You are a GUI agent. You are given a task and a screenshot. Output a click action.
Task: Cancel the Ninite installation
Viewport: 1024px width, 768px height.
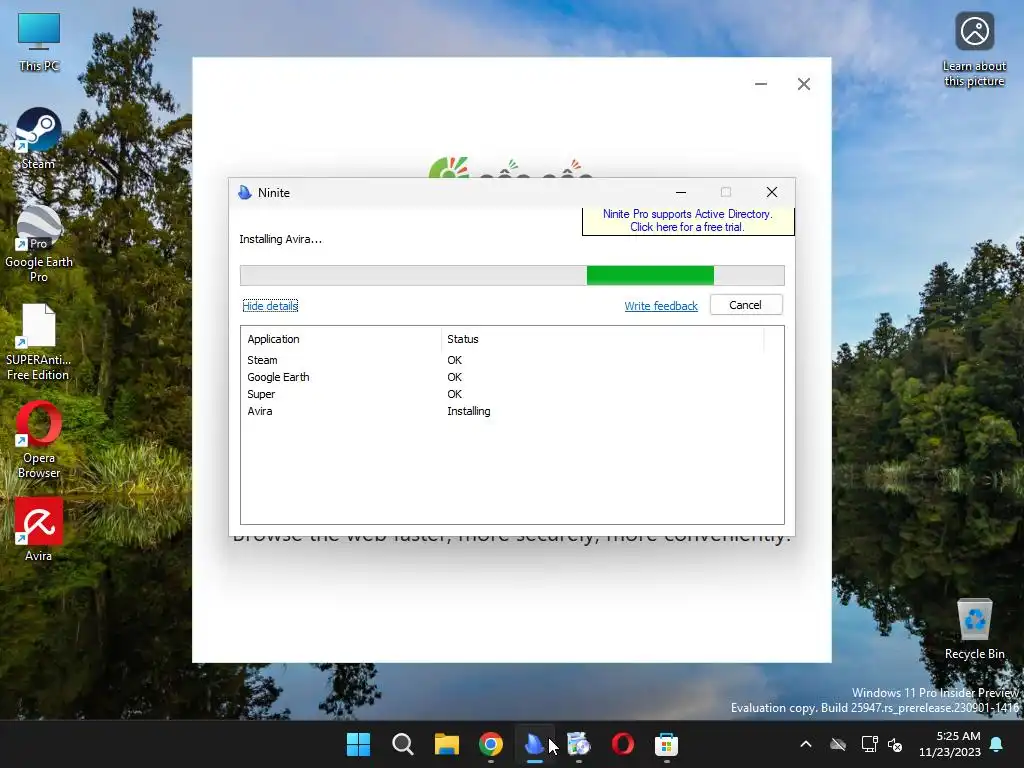tap(746, 305)
